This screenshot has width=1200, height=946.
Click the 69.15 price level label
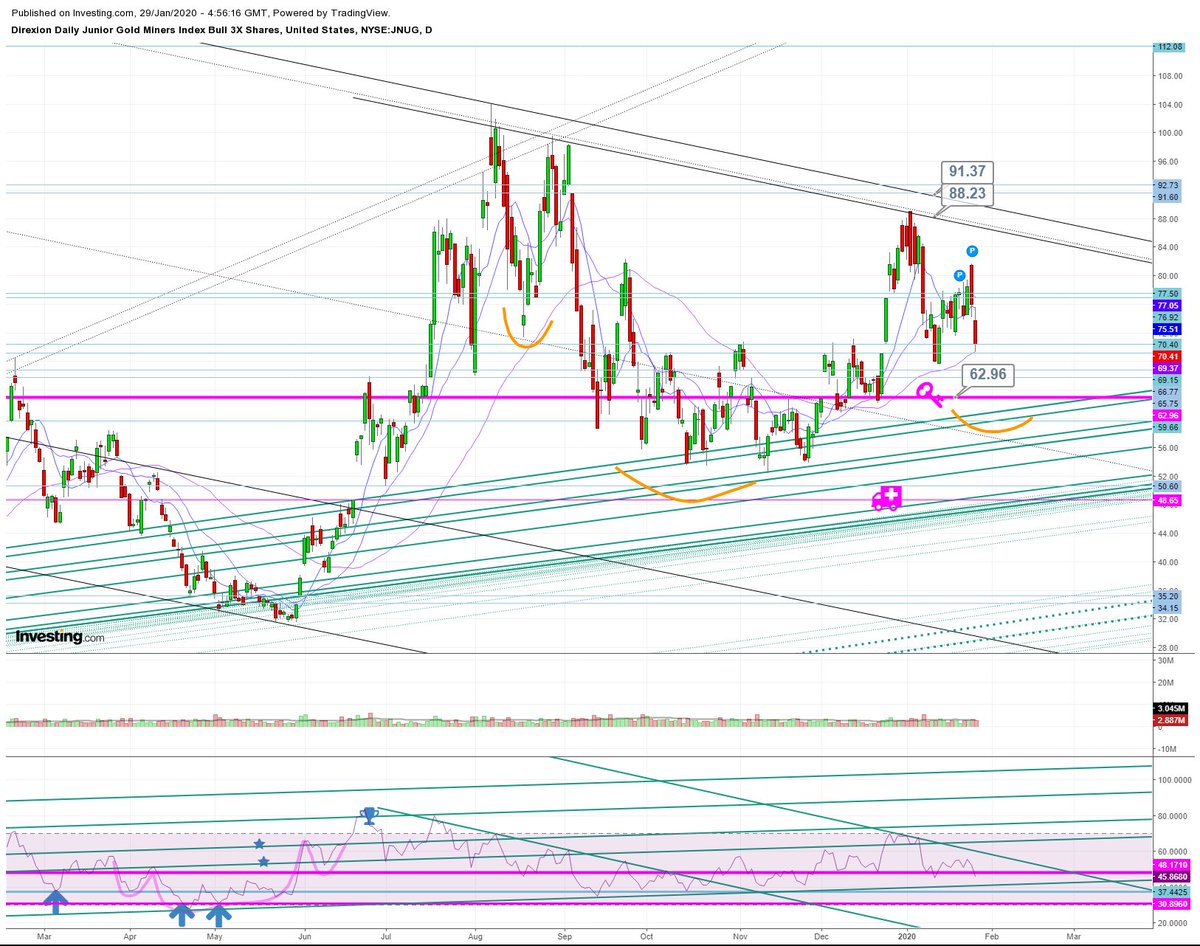pyautogui.click(x=1168, y=380)
